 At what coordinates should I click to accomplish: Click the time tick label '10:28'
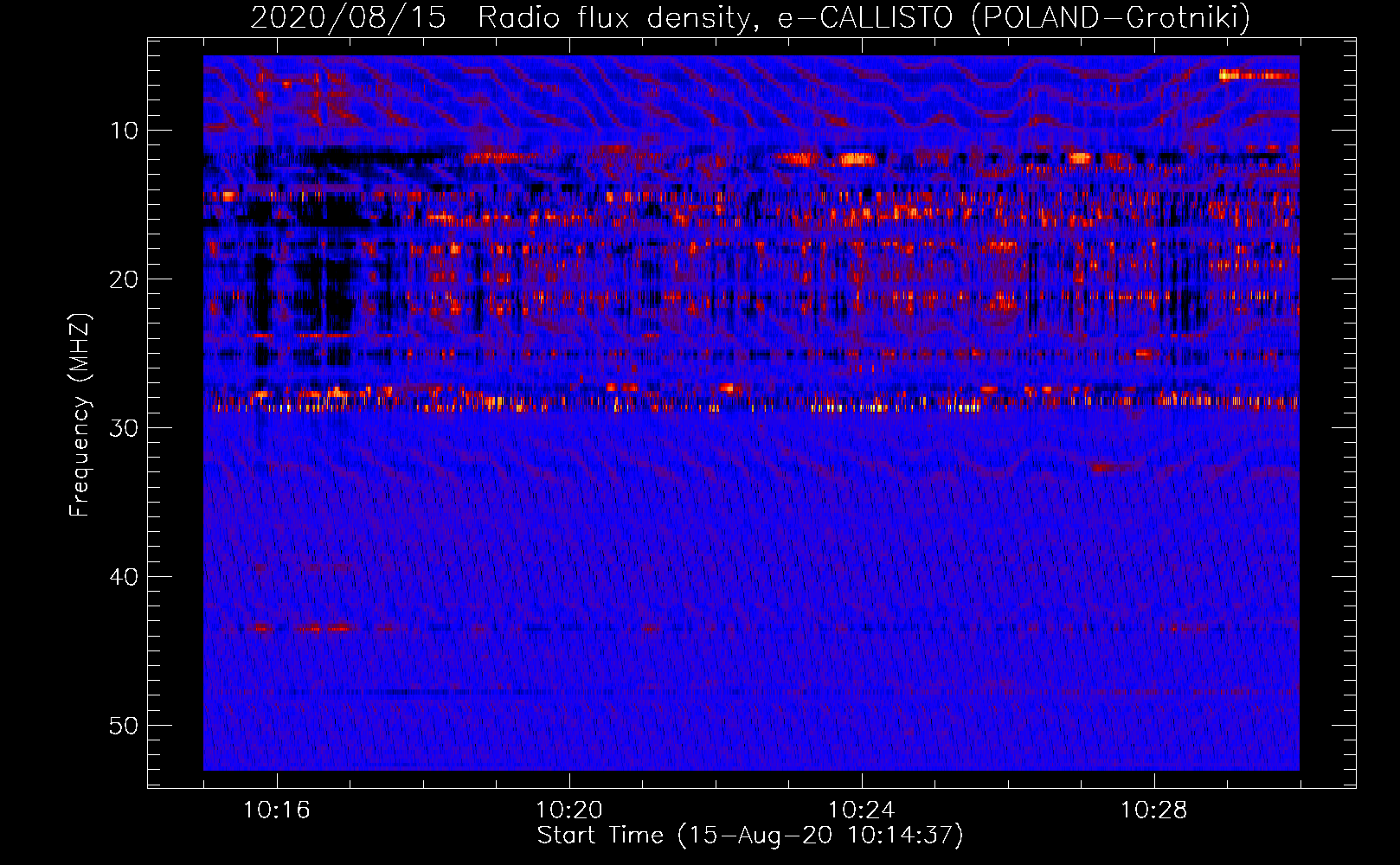point(1154,810)
